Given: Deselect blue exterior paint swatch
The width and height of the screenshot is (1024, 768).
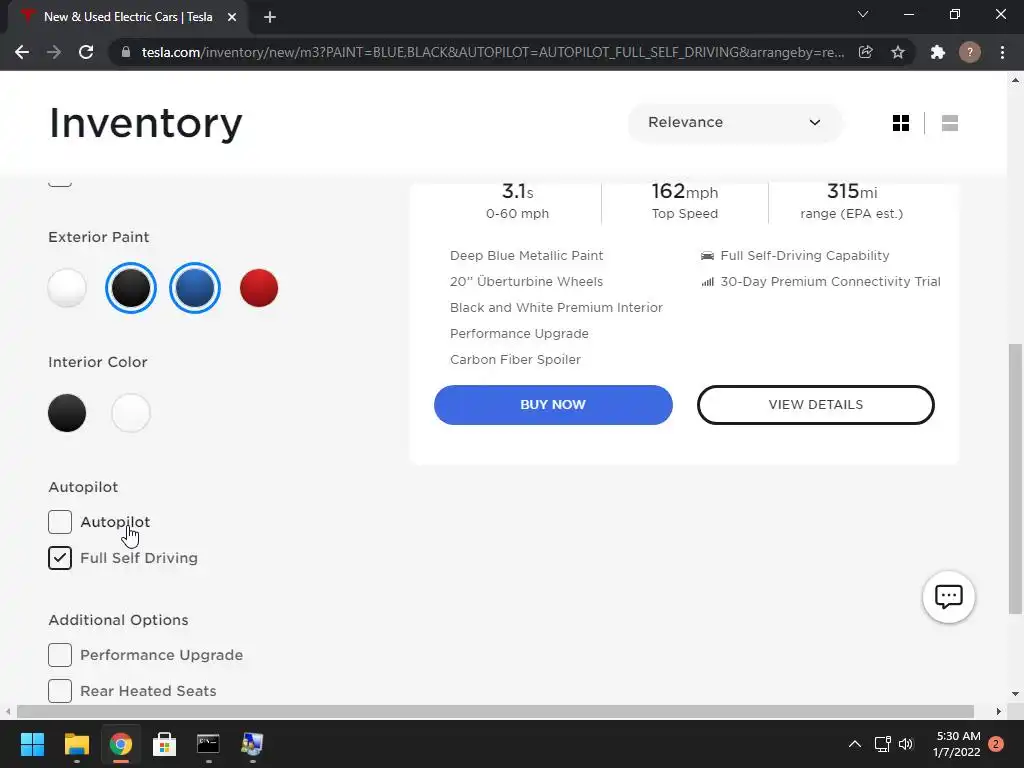Looking at the screenshot, I should pyautogui.click(x=195, y=287).
